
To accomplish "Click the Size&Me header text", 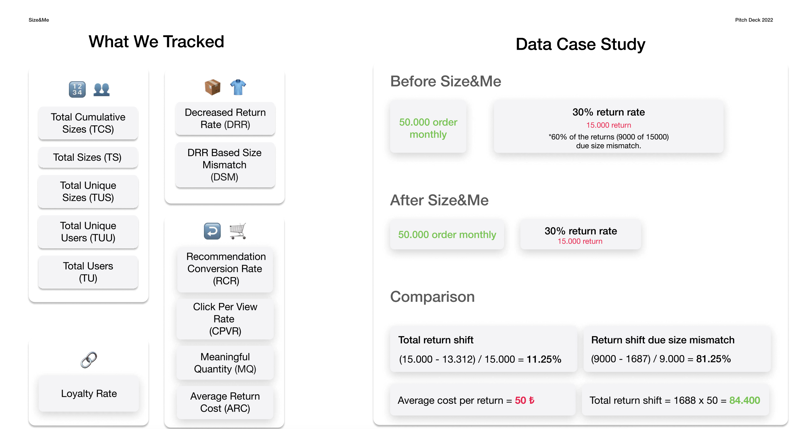I will pyautogui.click(x=39, y=20).
